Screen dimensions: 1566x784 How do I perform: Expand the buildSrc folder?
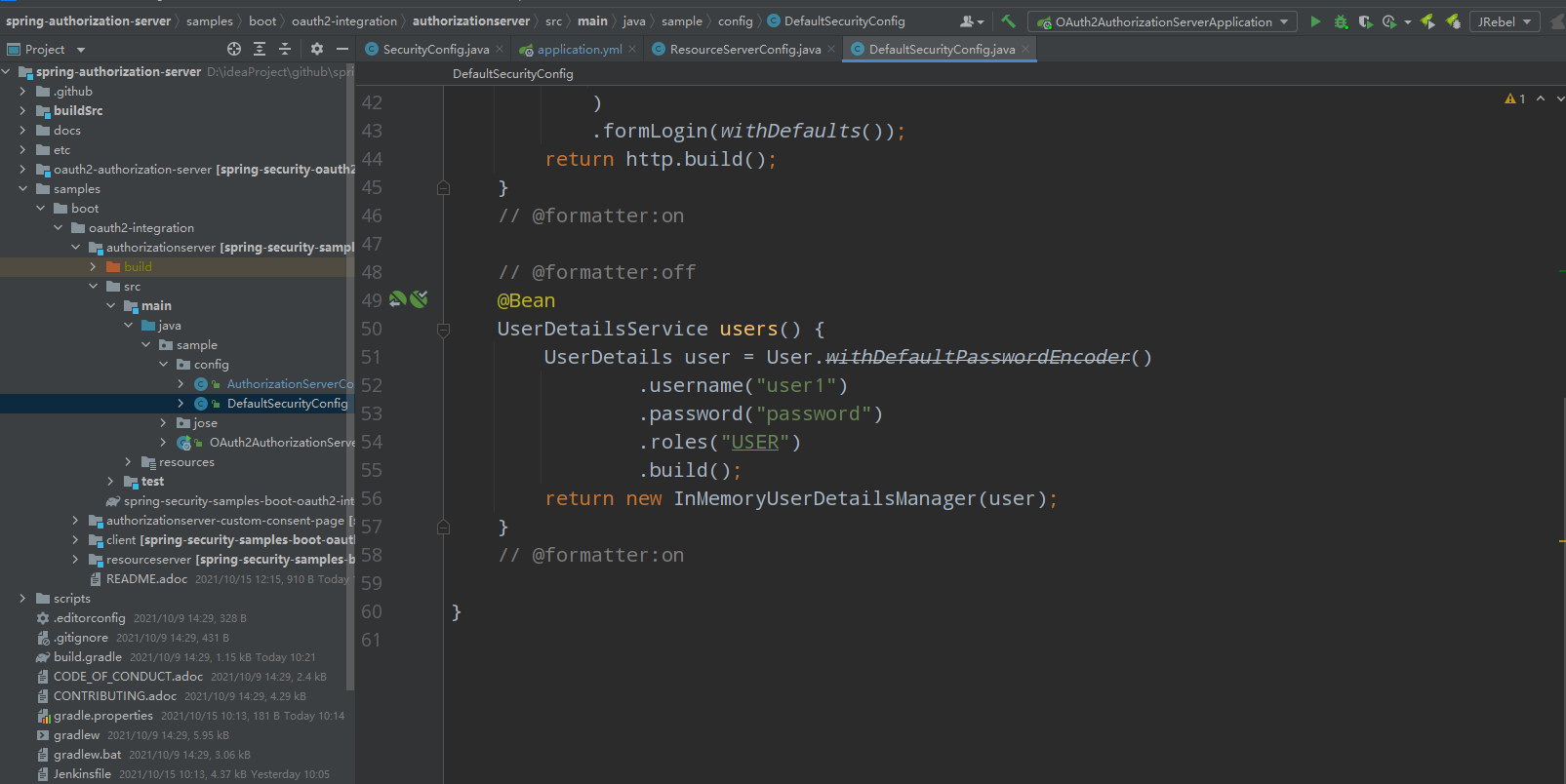22,111
